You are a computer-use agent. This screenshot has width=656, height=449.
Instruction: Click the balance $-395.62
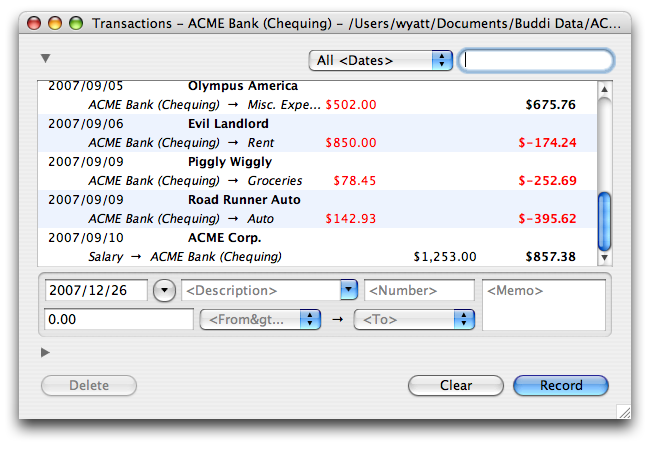(547, 219)
